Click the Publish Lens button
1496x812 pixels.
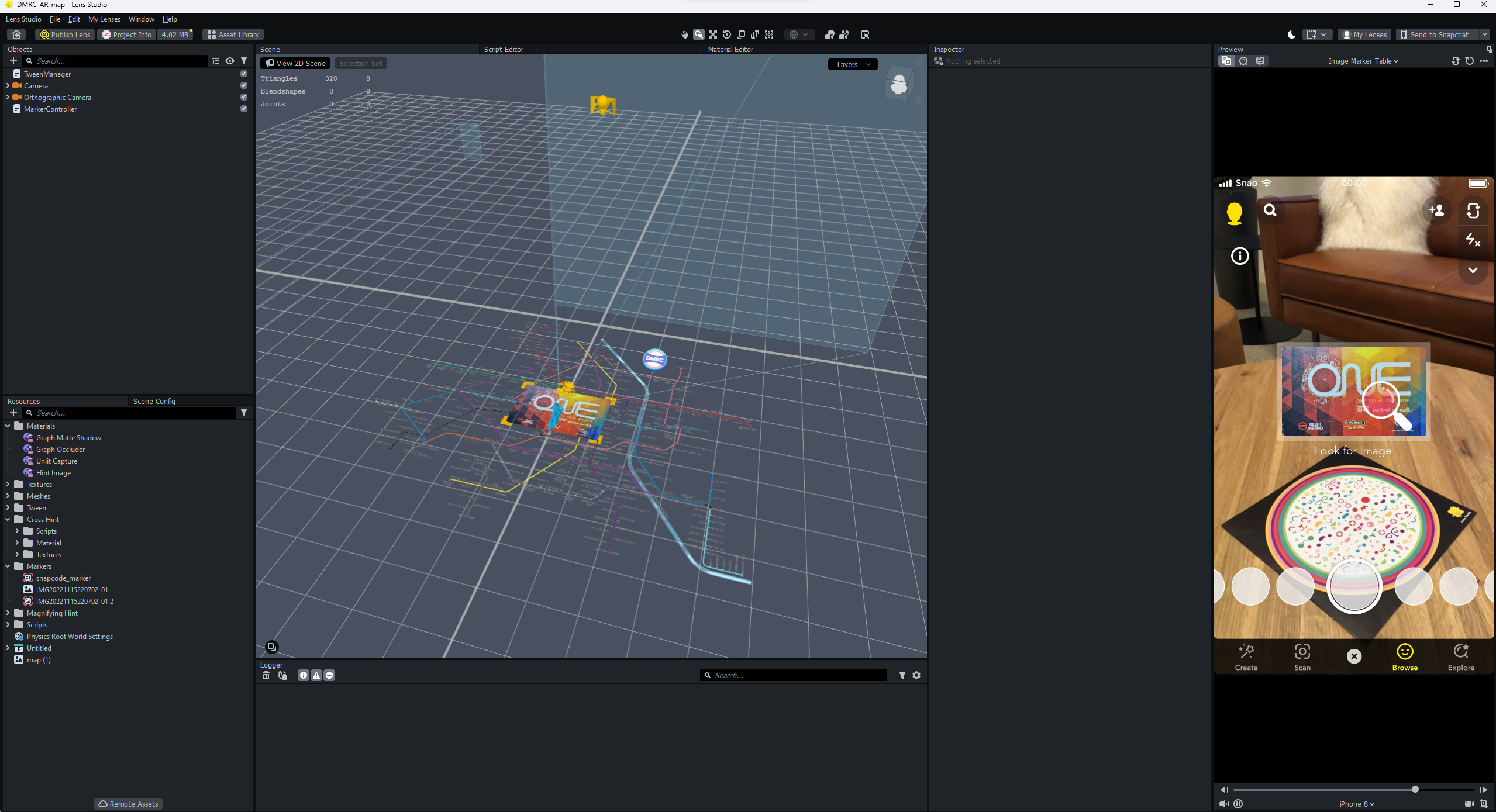[x=64, y=34]
